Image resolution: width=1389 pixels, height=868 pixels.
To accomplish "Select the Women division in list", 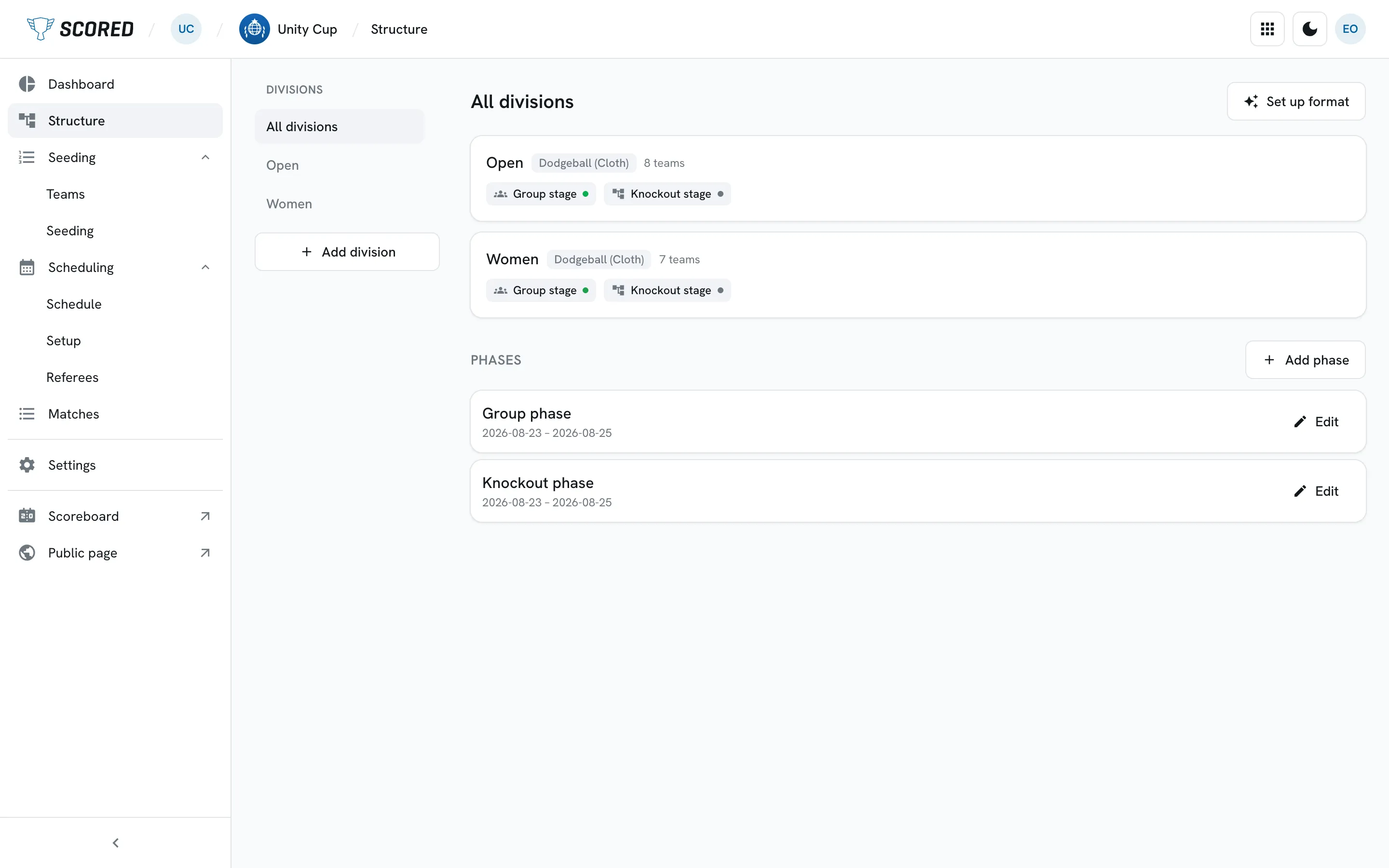I will tap(339, 204).
